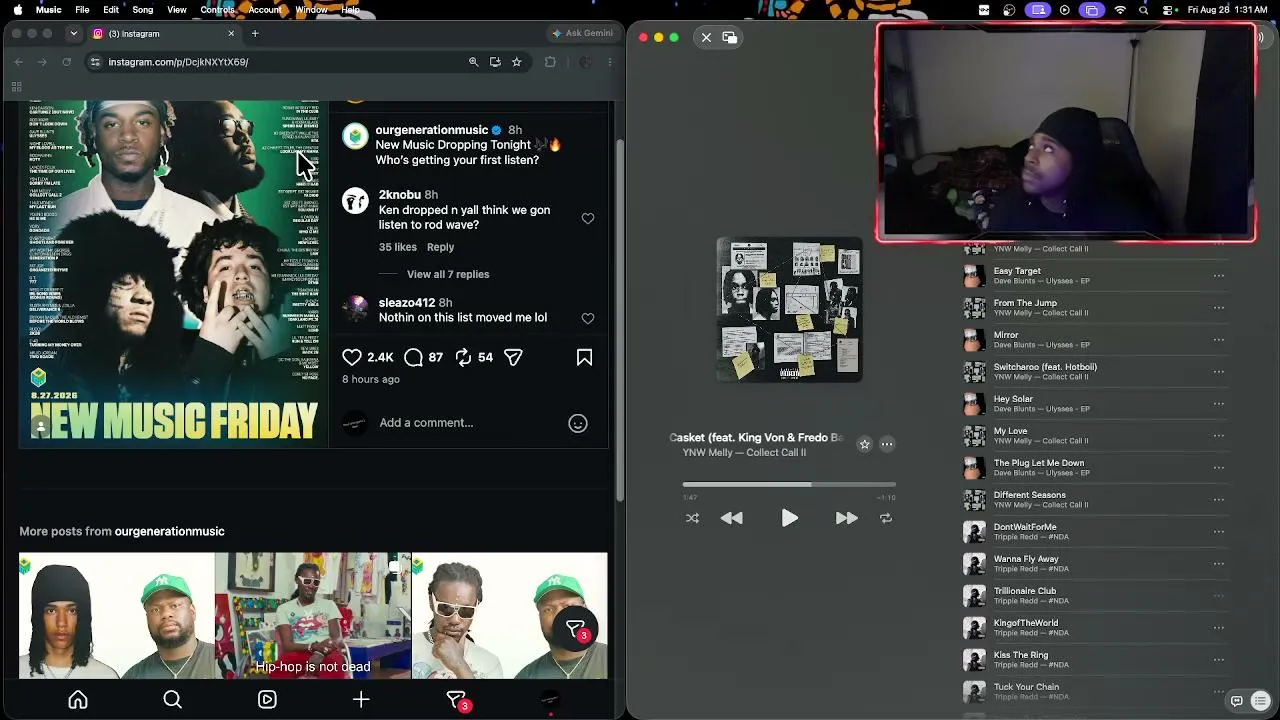Like 2knobu's comment

588,218
